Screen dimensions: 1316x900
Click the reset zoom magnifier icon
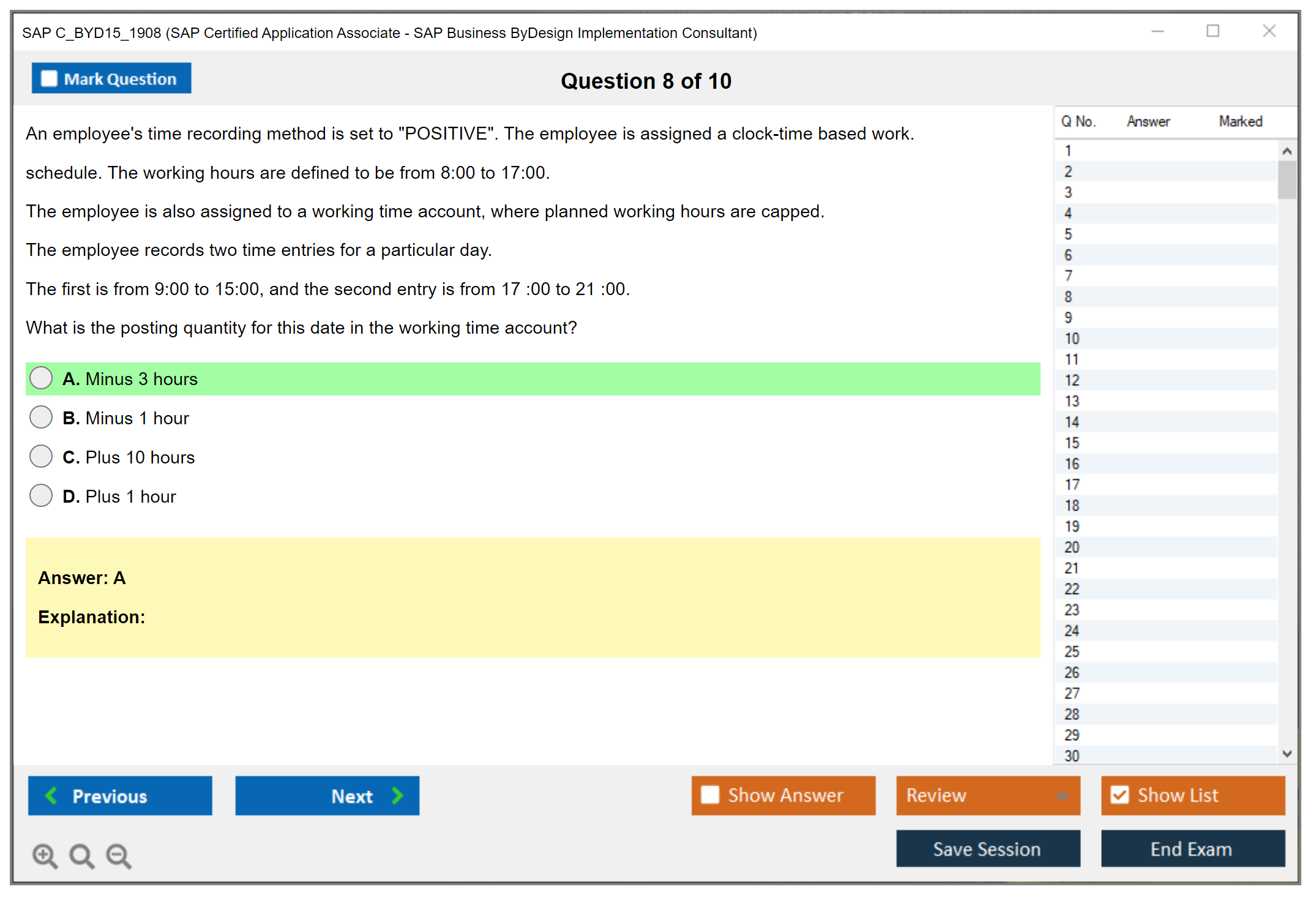pyautogui.click(x=81, y=855)
